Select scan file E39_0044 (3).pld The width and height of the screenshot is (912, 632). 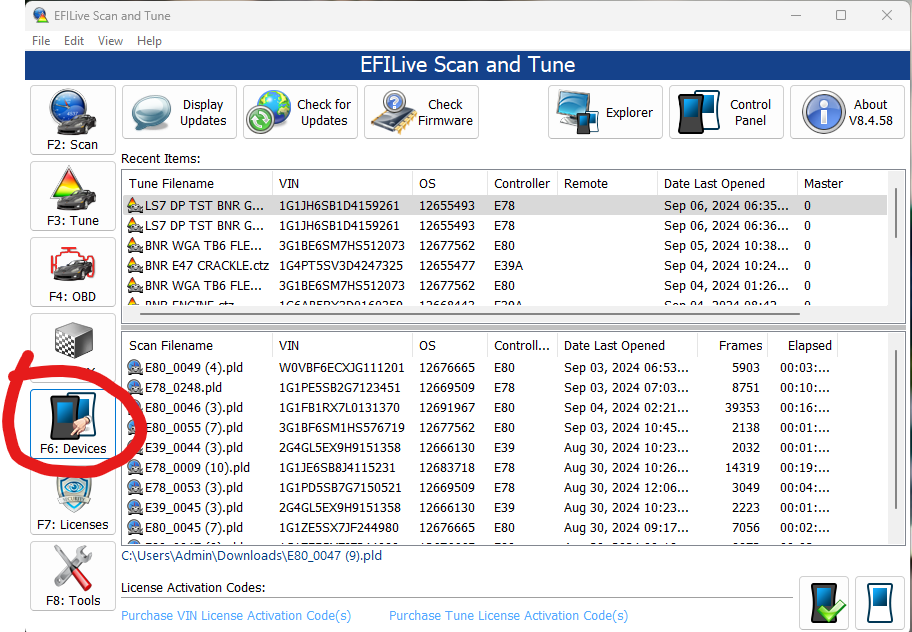pyautogui.click(x=505, y=448)
